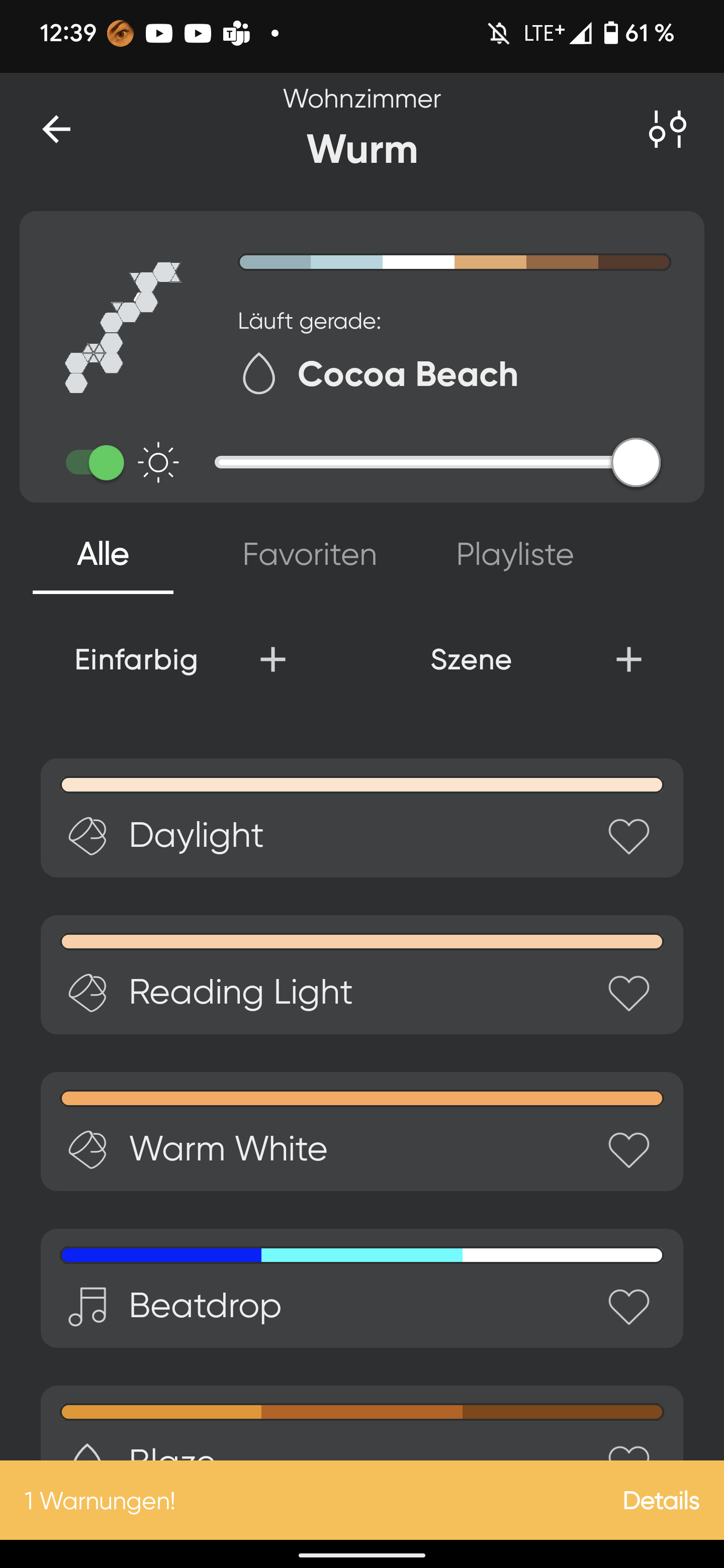Open warning Details
The image size is (724, 1568).
[661, 1501]
